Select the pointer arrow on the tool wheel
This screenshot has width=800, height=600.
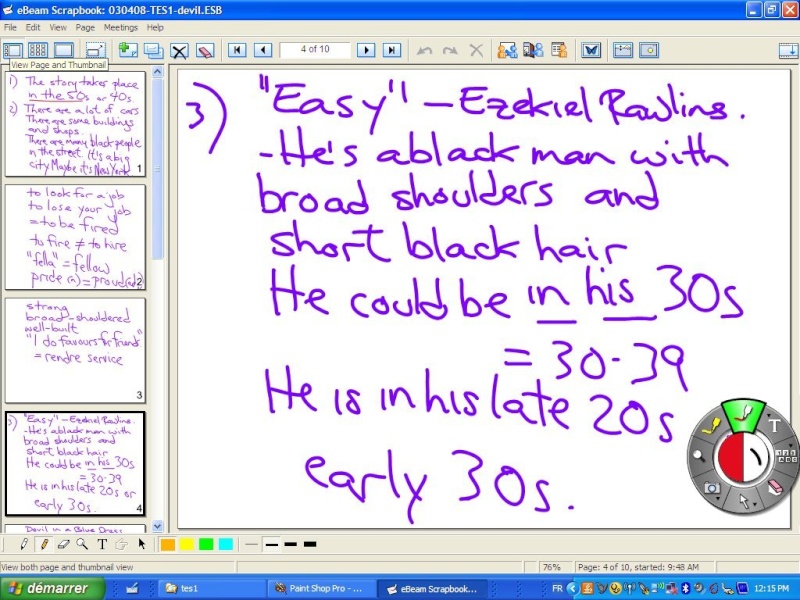click(743, 502)
